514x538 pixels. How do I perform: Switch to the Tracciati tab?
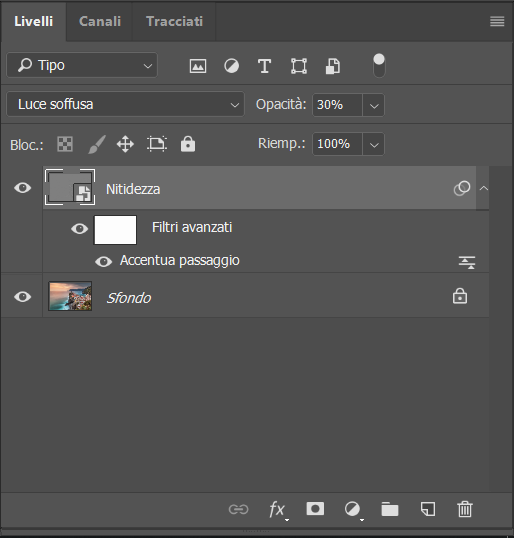point(174,21)
